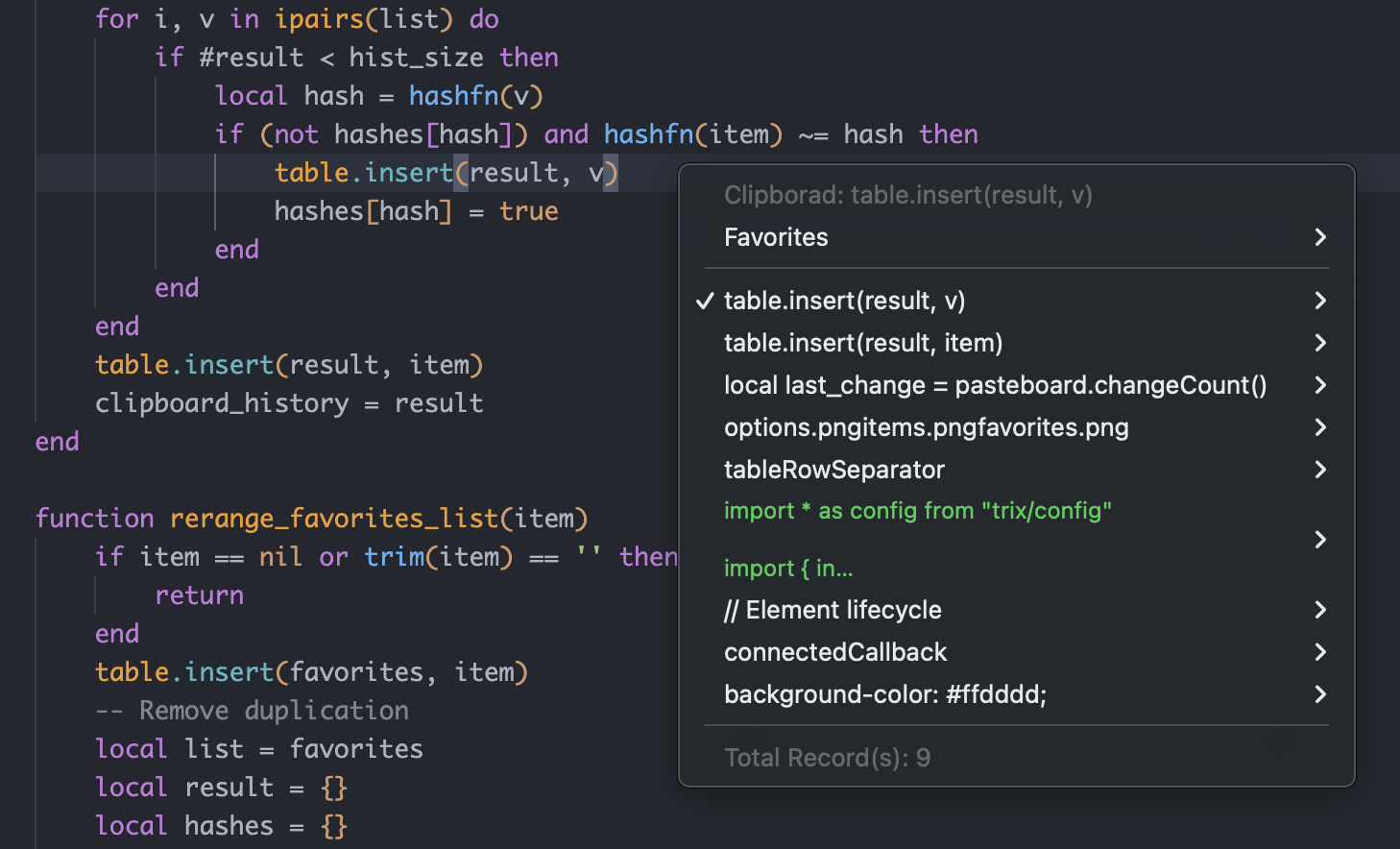Click the hashfn(v) call in editor
Screen dimensions: 1400x849
tap(475, 96)
